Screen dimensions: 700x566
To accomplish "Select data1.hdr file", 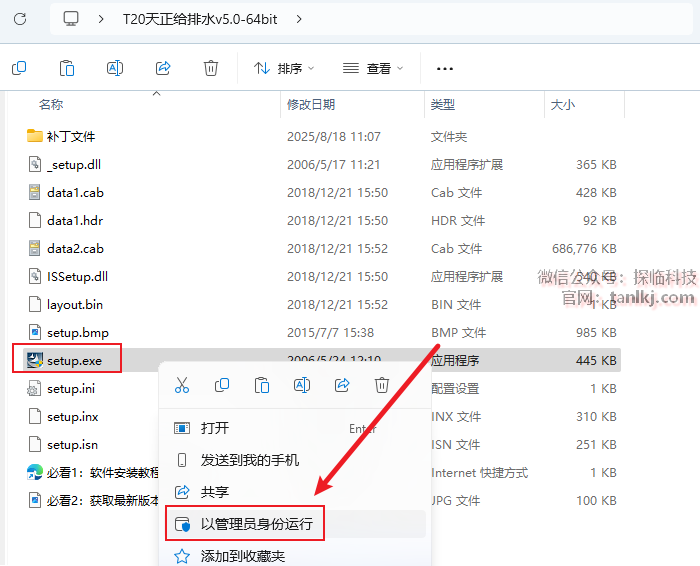I will 75,221.
